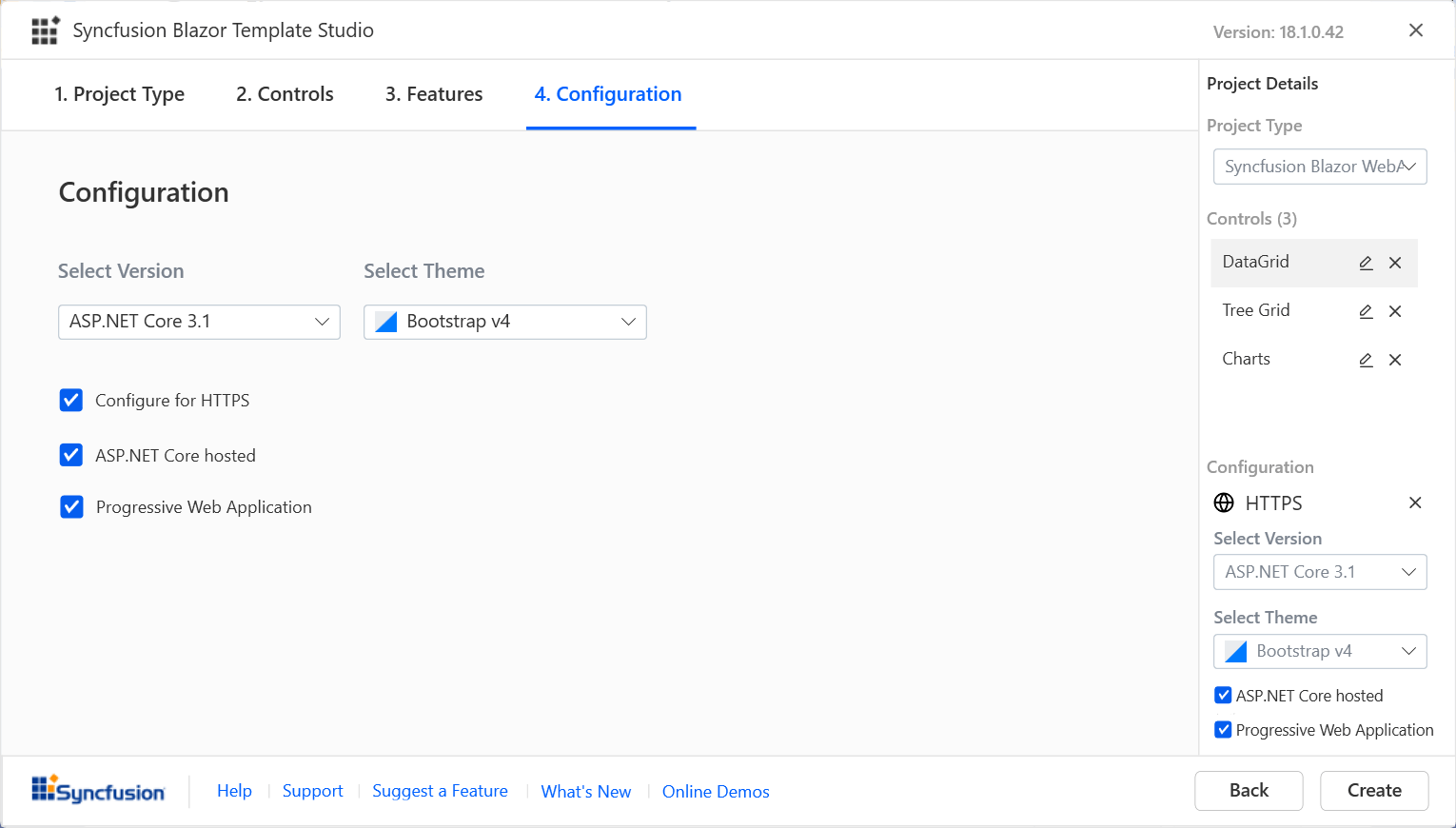This screenshot has width=1456, height=828.
Task: Click the Bootstrap v4 theme icon
Action: tap(384, 322)
